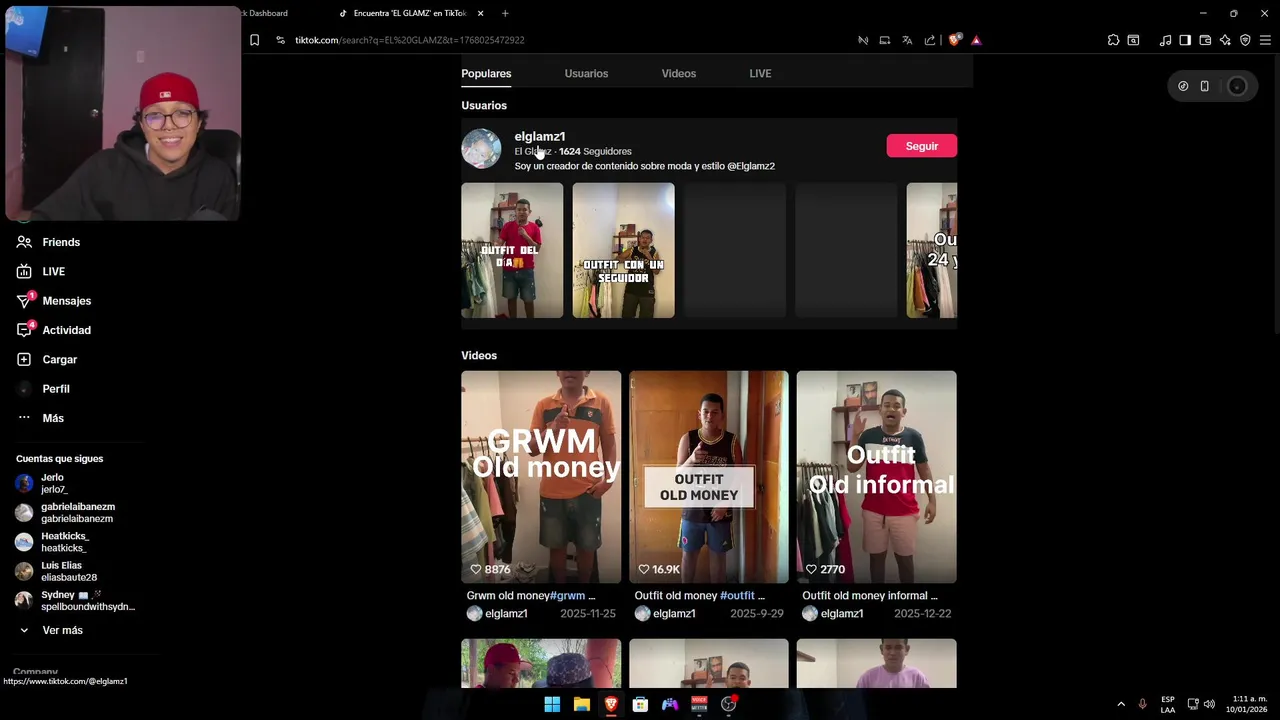Click the site settings icon beside URL
This screenshot has width=1280, height=720.
point(280,40)
